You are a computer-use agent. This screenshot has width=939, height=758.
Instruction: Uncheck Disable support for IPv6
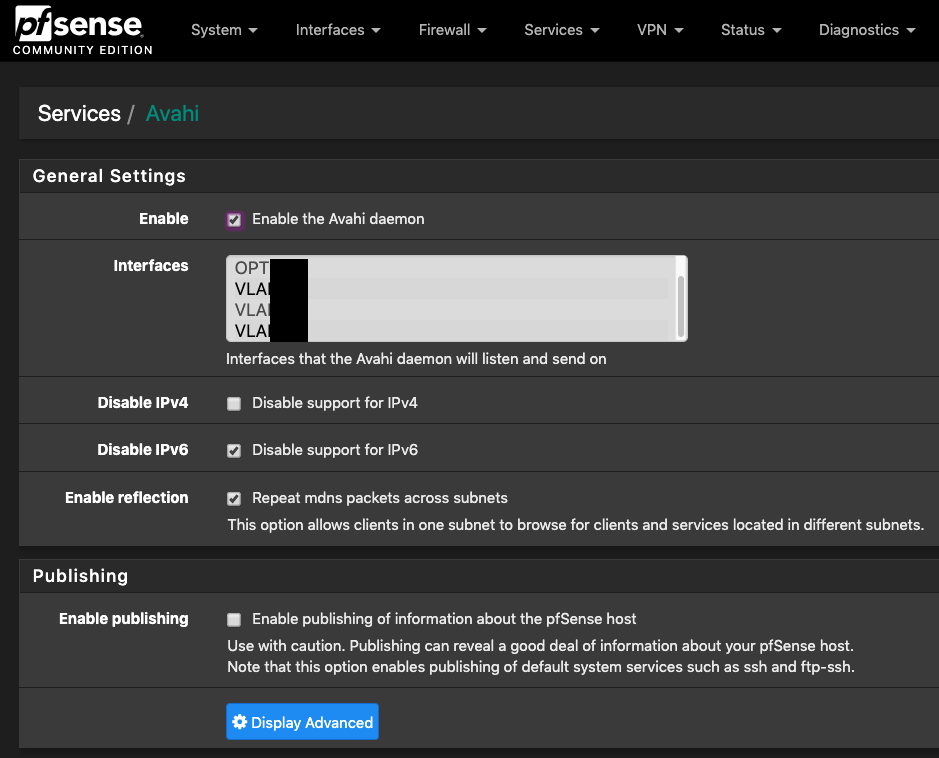point(234,451)
